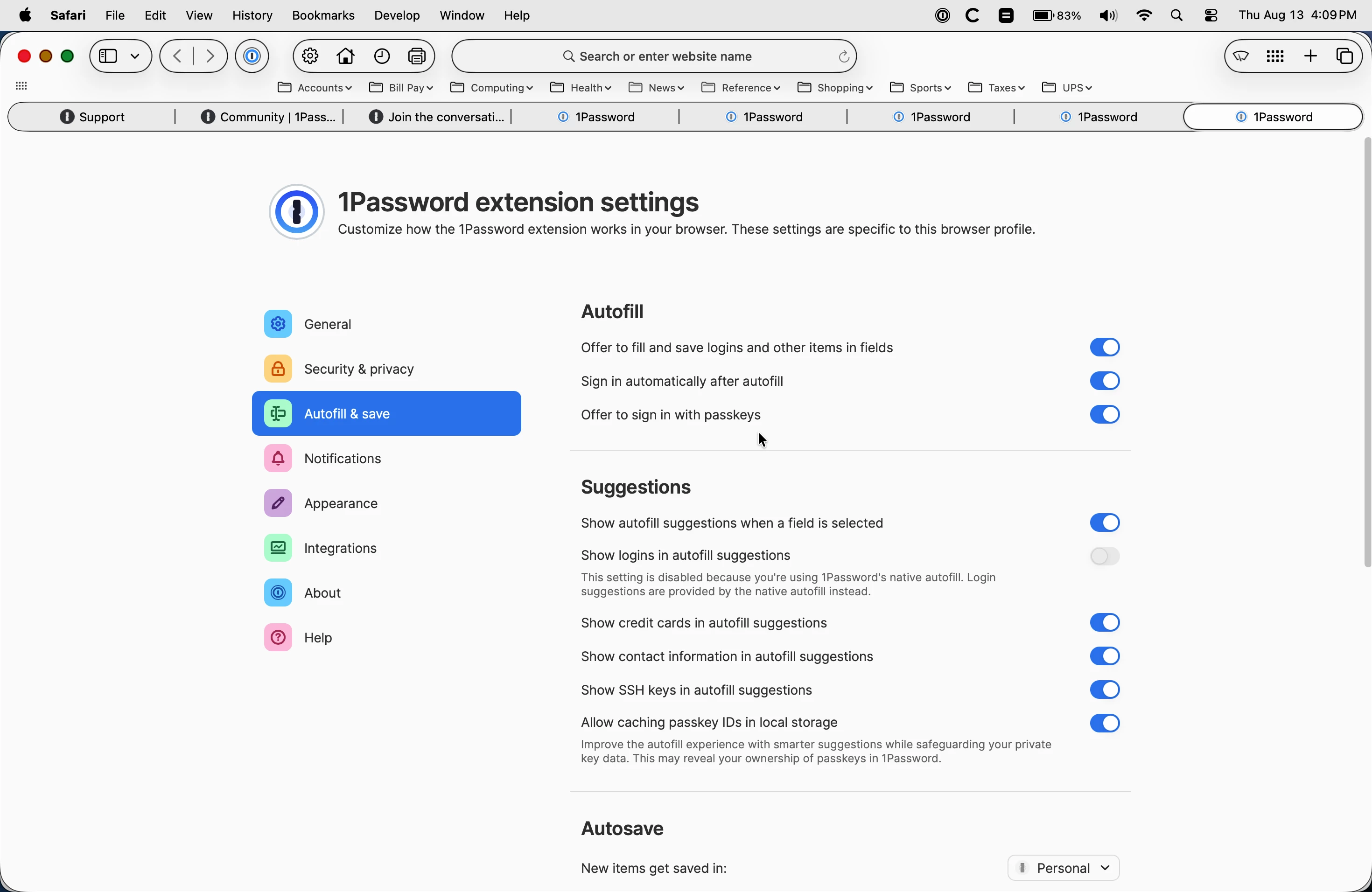Image resolution: width=1372 pixels, height=892 pixels.
Task: Toggle Allow caching passkey IDs in local storage
Action: (1105, 724)
